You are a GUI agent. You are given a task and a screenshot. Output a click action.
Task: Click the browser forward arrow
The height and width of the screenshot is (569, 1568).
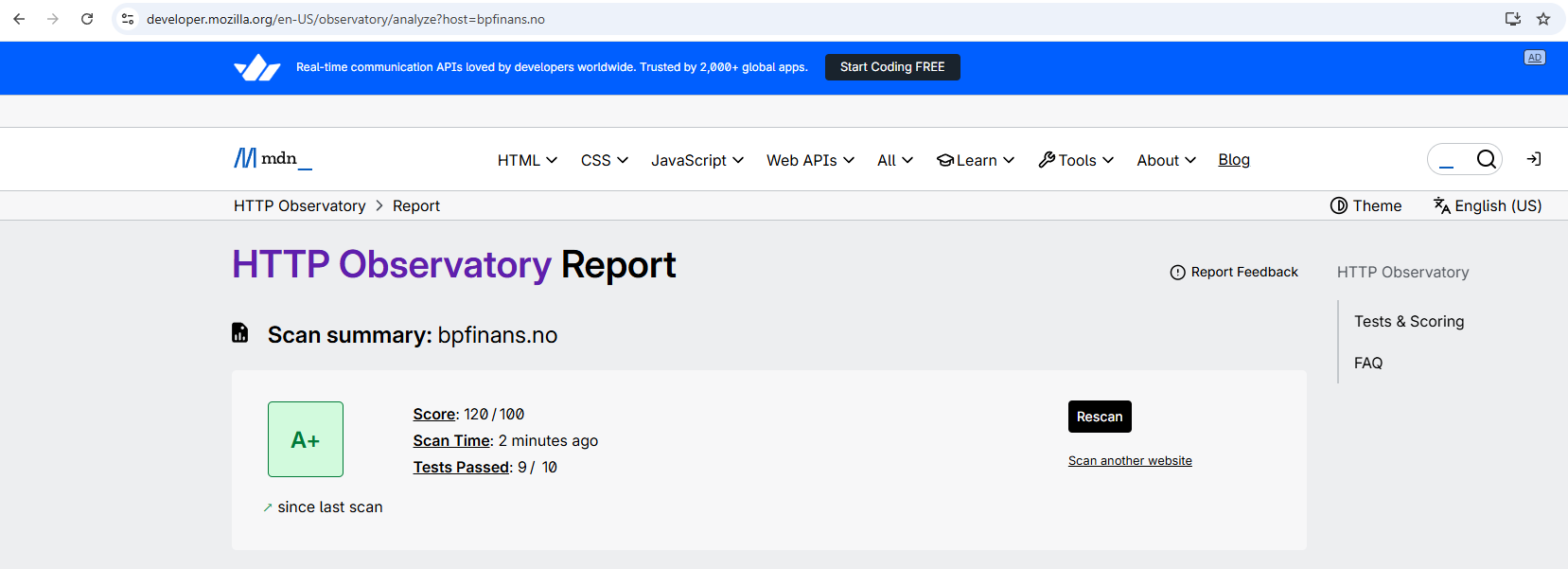click(x=53, y=19)
